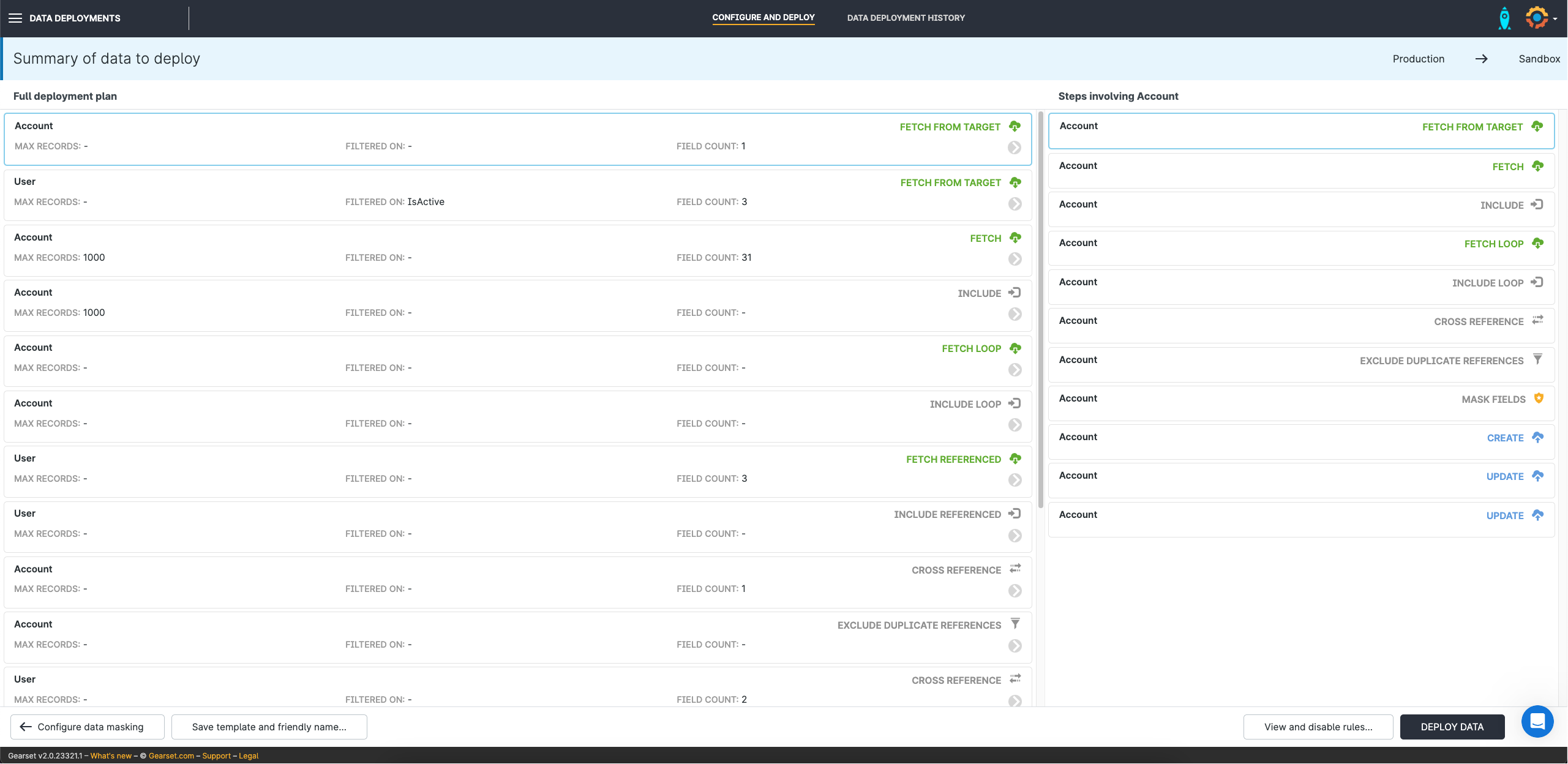Open the What's new footer link

pyautogui.click(x=111, y=756)
